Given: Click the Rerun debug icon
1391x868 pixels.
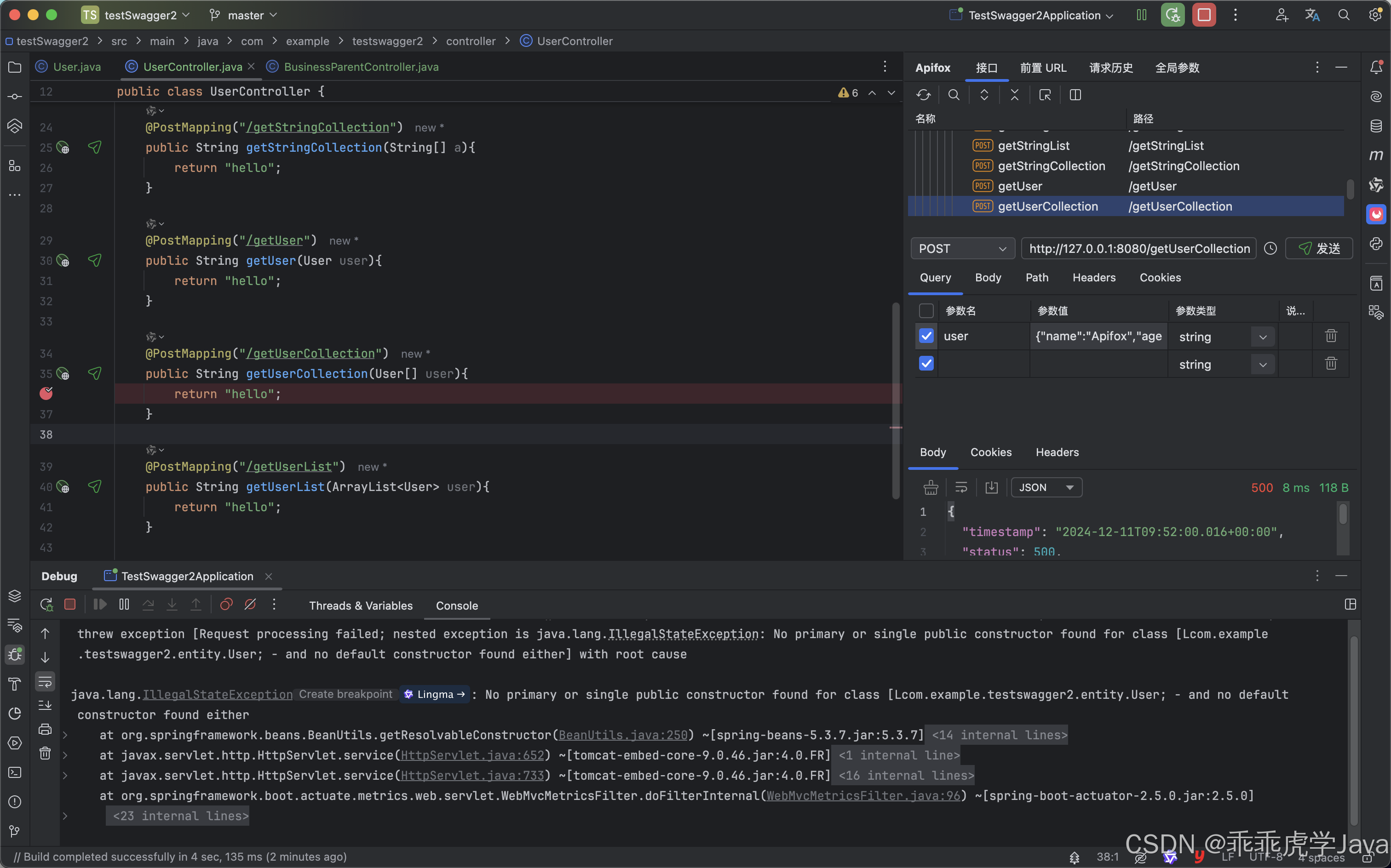Looking at the screenshot, I should click(x=46, y=605).
